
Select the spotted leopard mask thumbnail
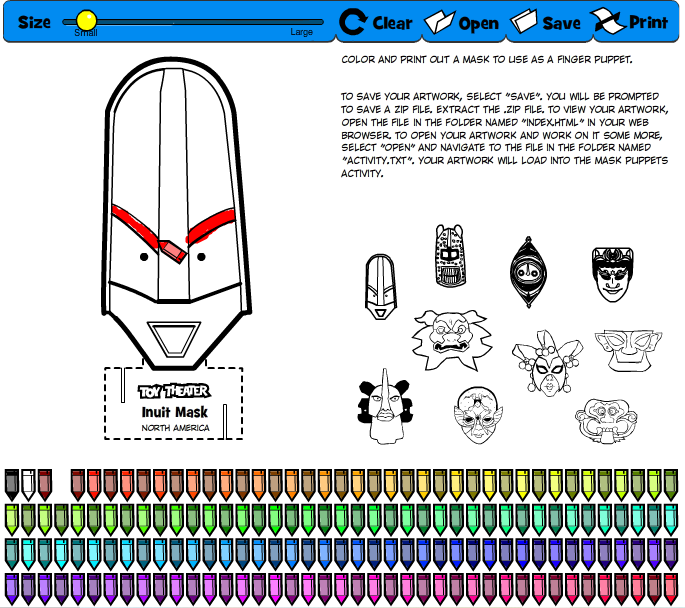click(450, 256)
